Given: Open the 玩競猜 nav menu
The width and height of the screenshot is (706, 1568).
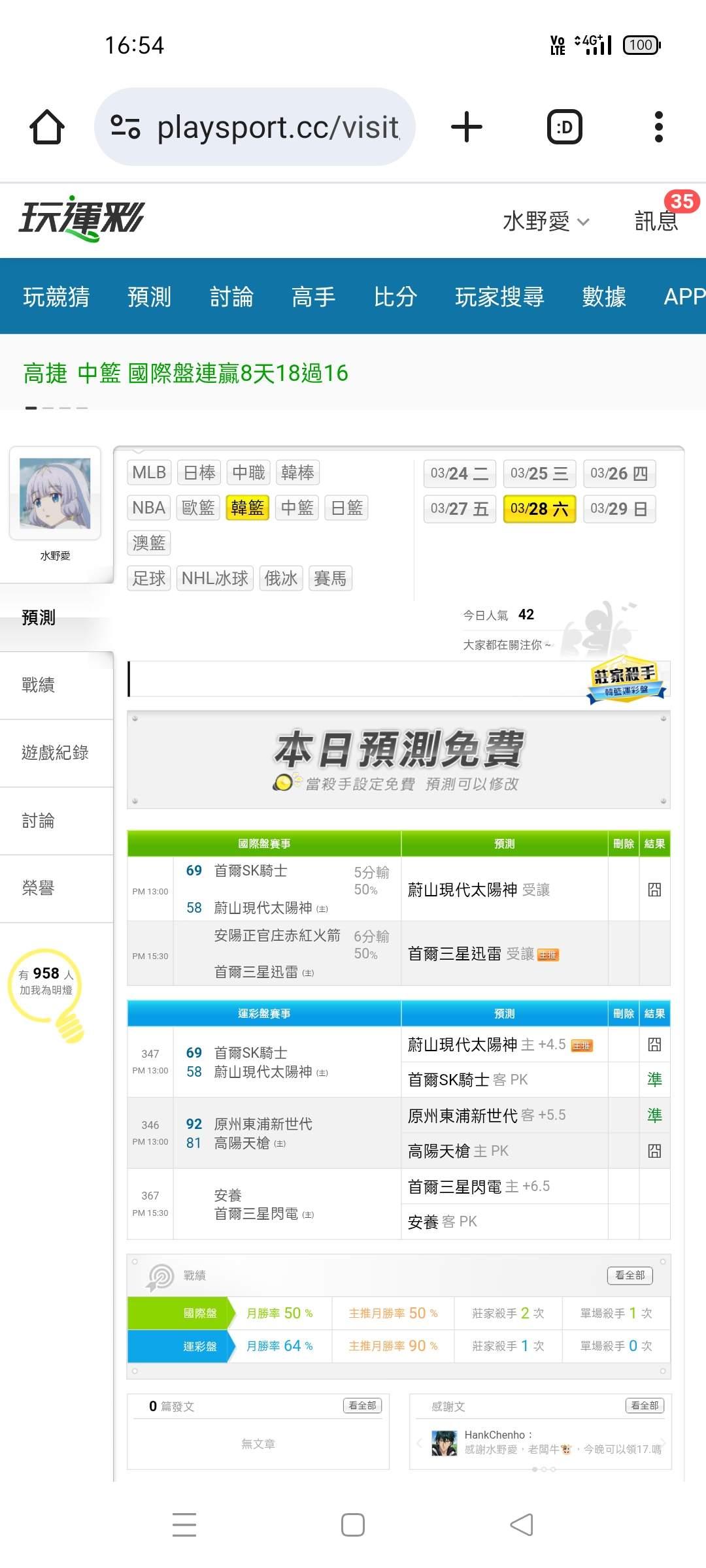Looking at the screenshot, I should tap(56, 297).
